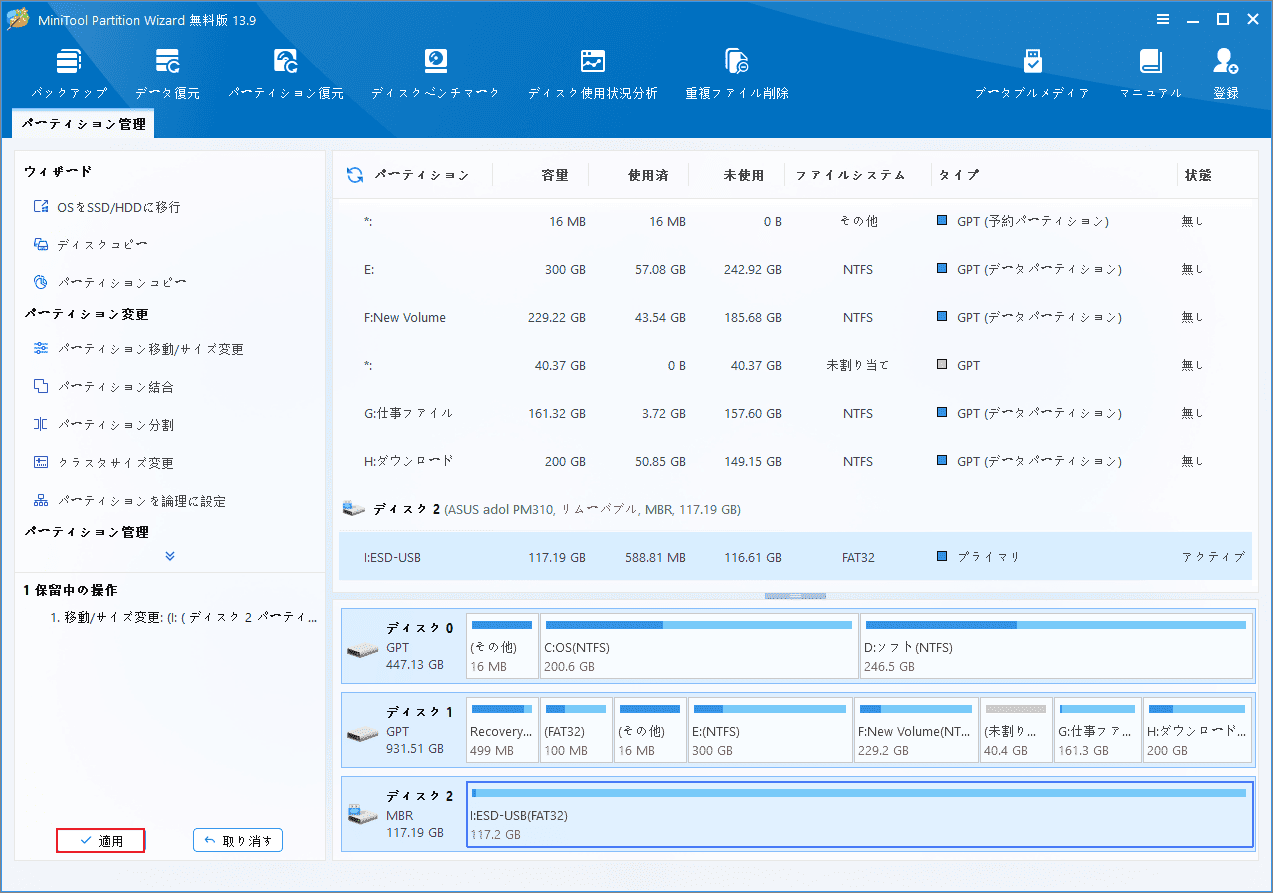Select OSをSSD/HDDに移行 wizard
1273x893 pixels.
[x=107, y=207]
